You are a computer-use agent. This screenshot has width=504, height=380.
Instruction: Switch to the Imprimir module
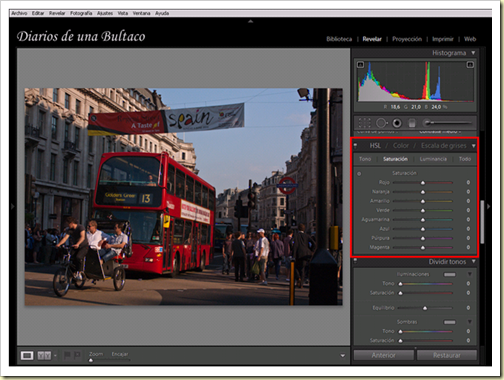443,39
